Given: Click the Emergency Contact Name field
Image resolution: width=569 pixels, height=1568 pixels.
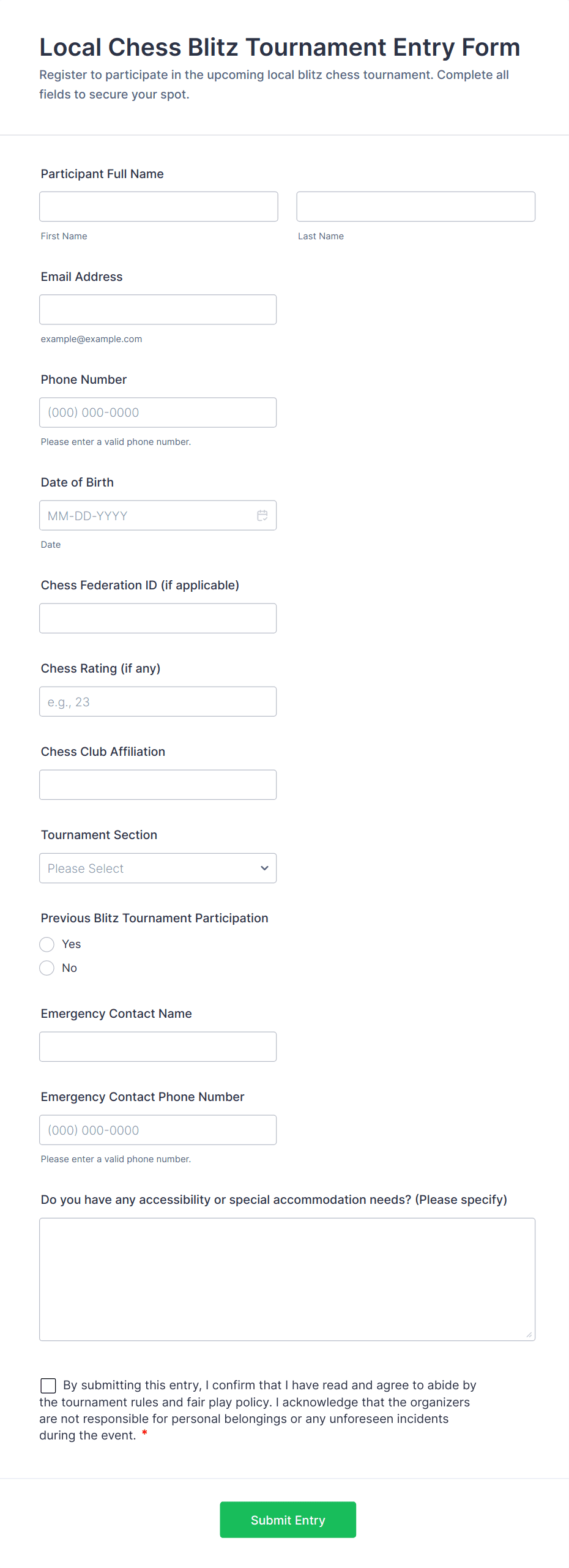Looking at the screenshot, I should coord(158,1047).
